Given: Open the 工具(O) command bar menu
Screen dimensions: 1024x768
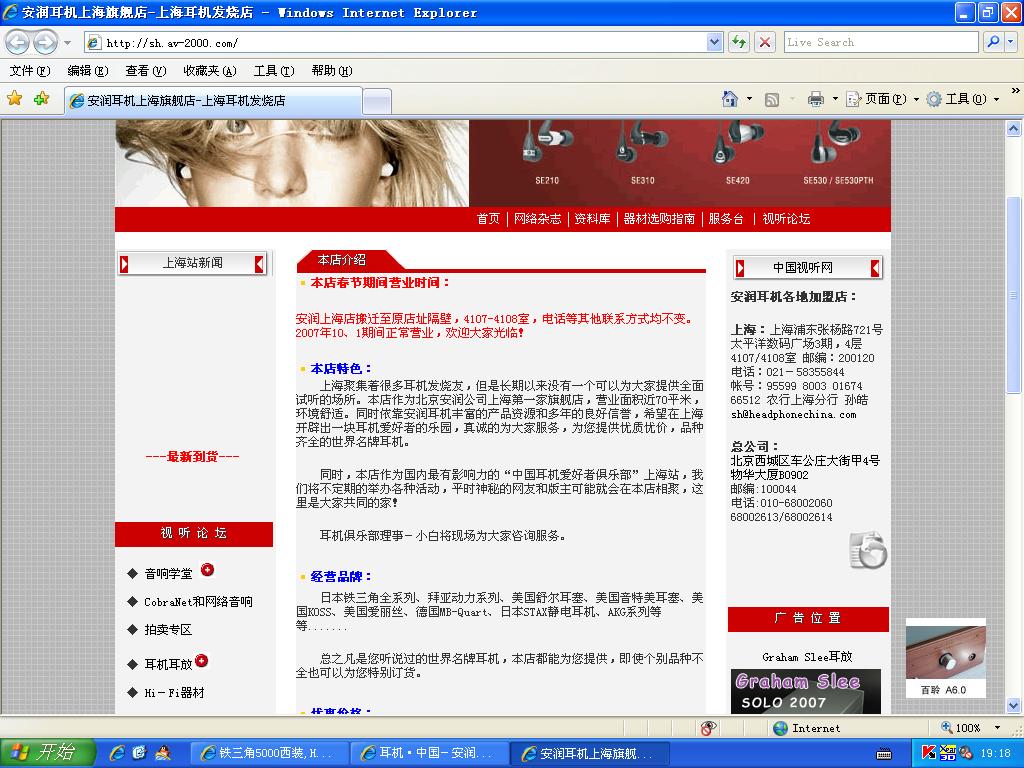Looking at the screenshot, I should click(963, 99).
